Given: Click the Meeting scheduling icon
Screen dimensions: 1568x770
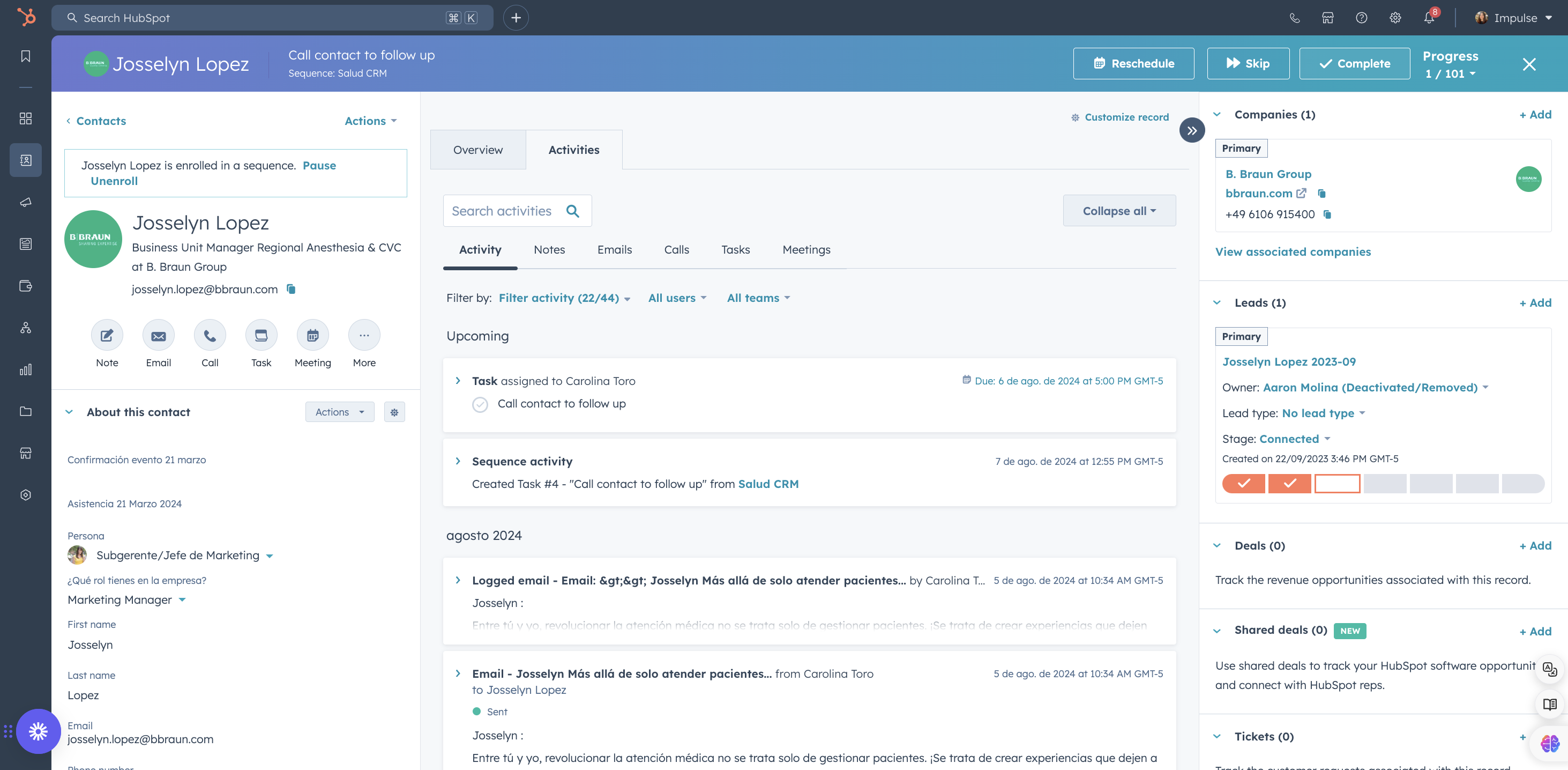Looking at the screenshot, I should coord(312,336).
